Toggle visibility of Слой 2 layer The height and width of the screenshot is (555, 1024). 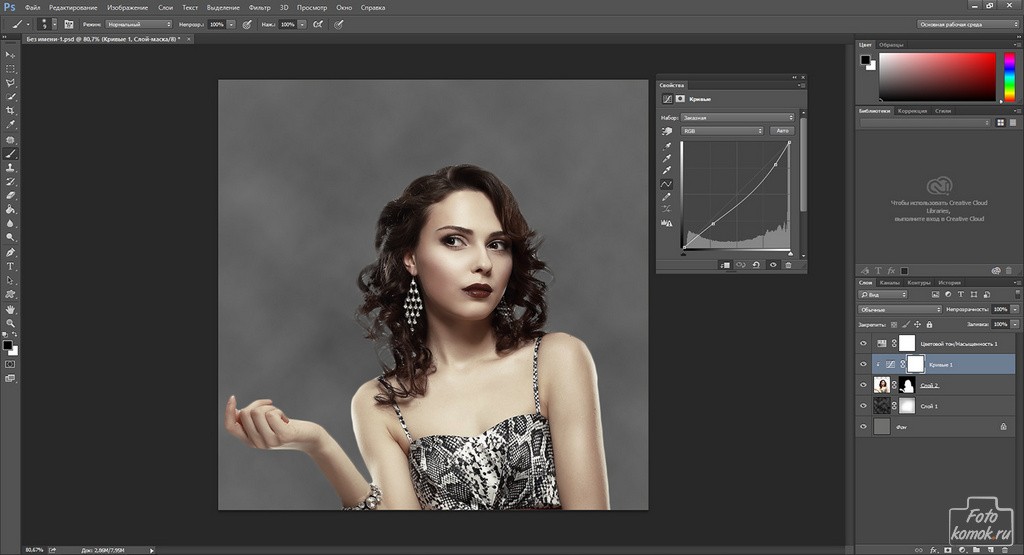(863, 385)
